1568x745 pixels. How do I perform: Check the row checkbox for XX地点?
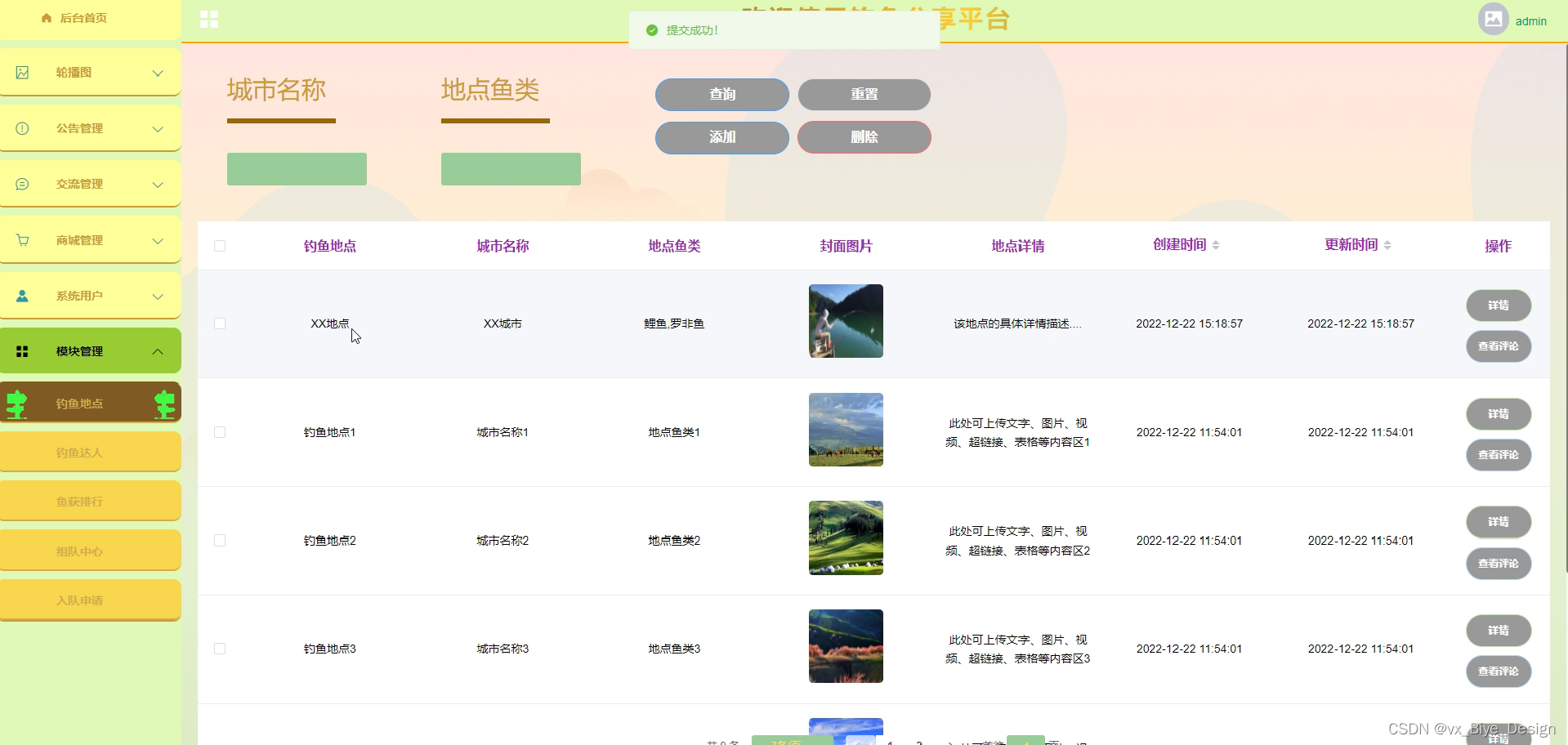coord(220,323)
